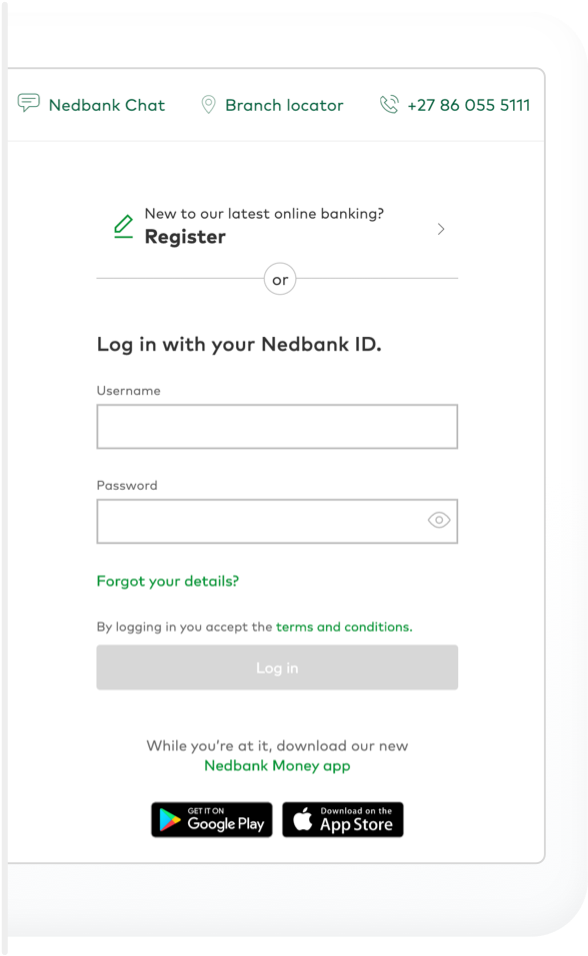Open Nedbank Chat via the speech bubble icon

coord(28,102)
